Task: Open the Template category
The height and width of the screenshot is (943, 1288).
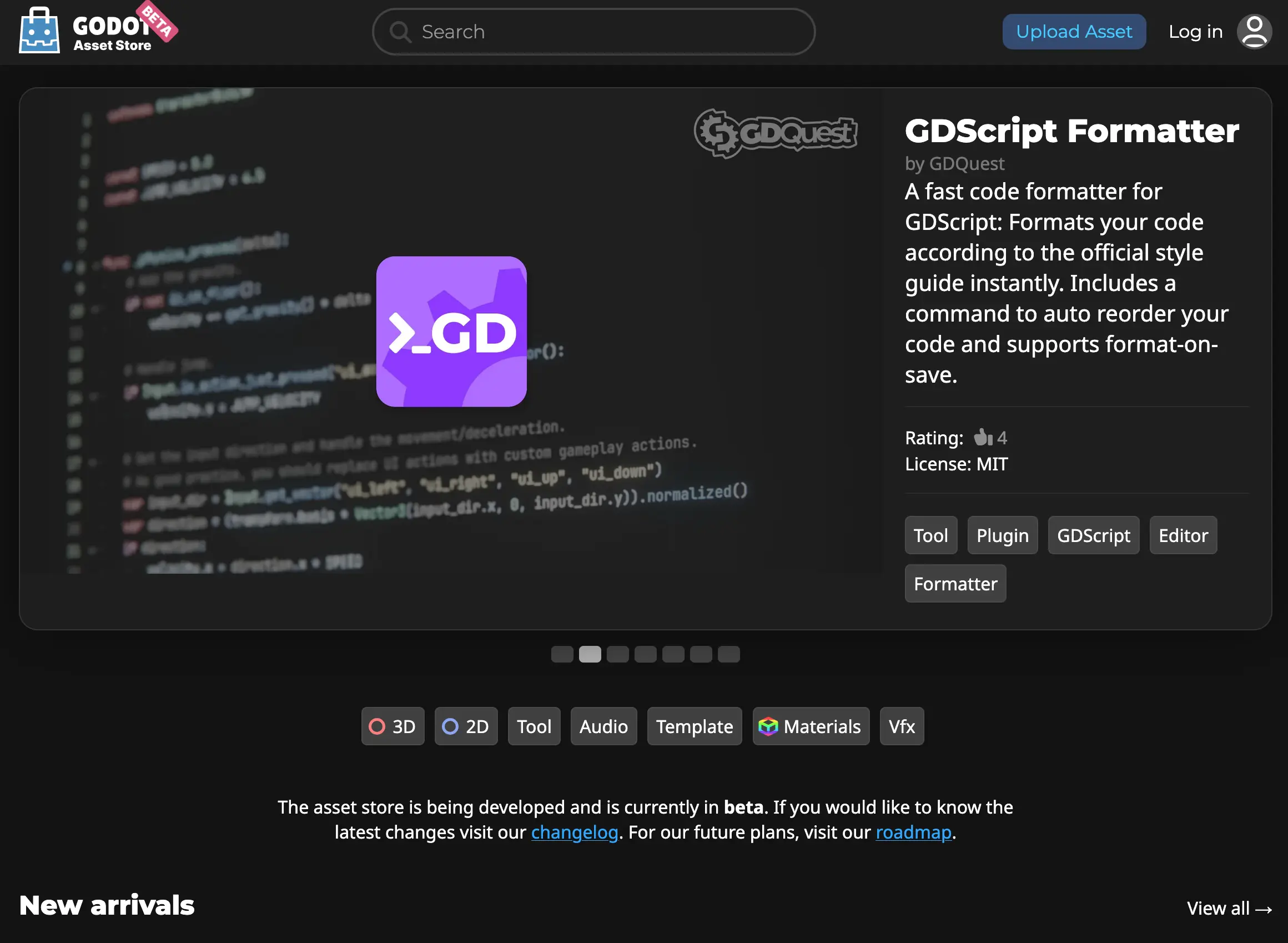Action: [695, 726]
